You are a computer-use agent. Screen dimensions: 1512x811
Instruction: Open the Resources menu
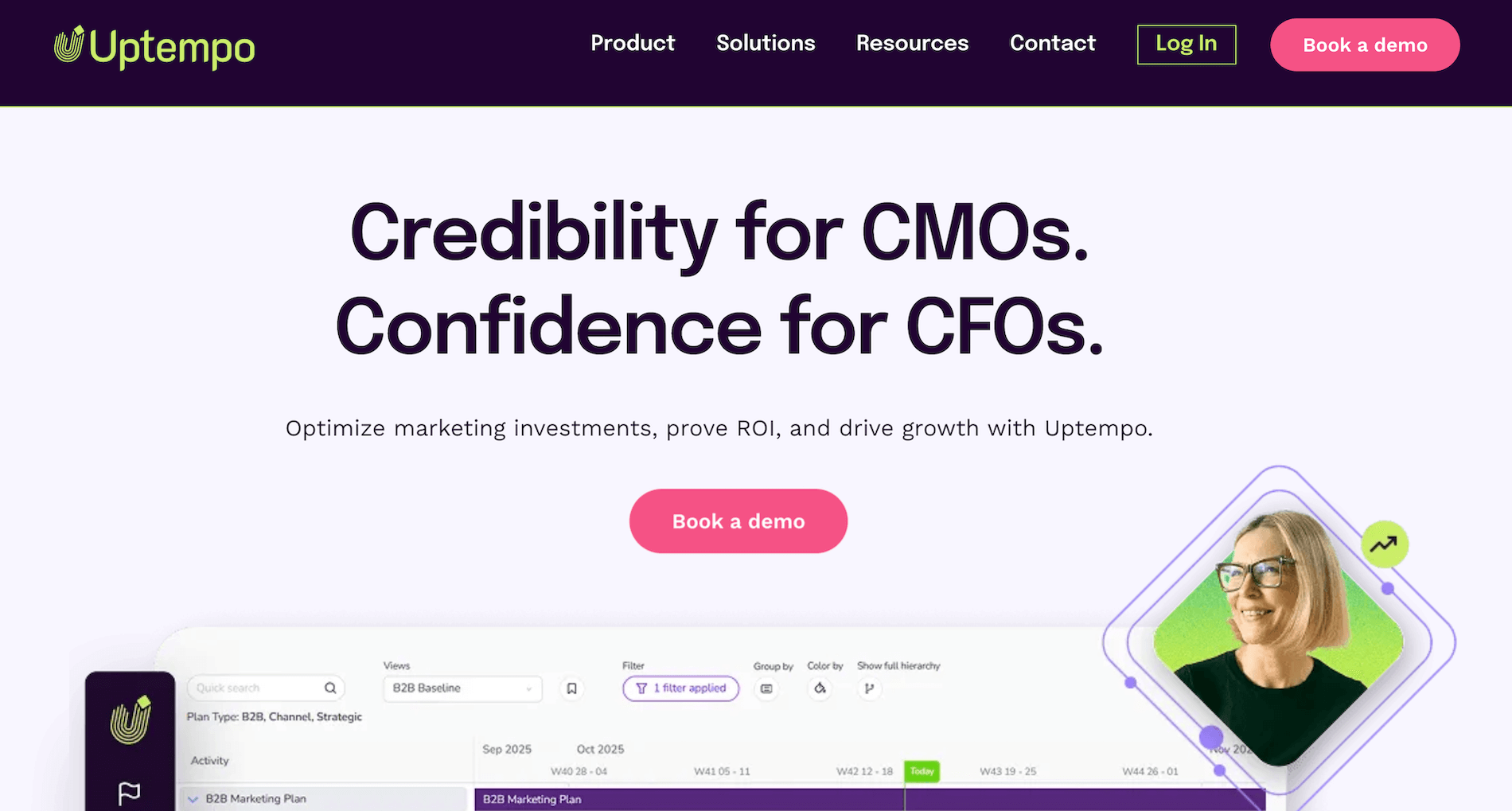912,44
